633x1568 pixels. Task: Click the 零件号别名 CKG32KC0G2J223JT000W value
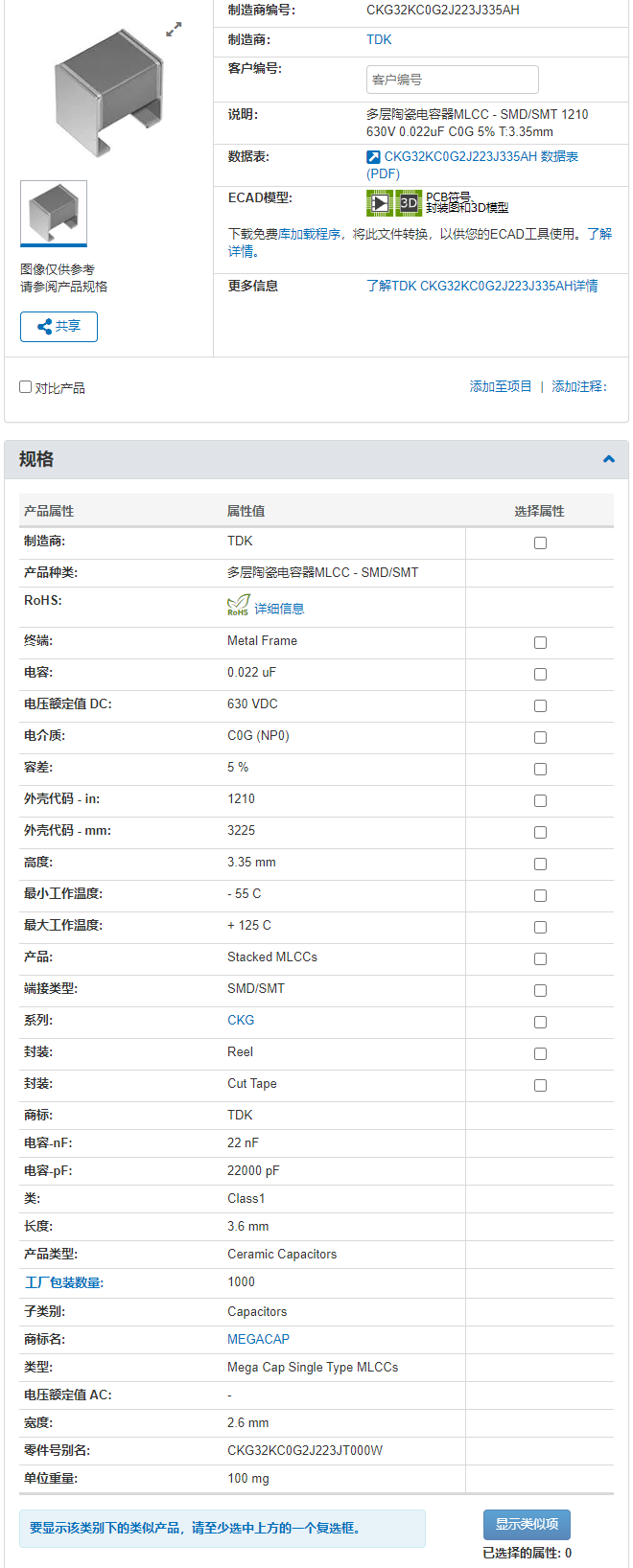pyautogui.click(x=305, y=1450)
